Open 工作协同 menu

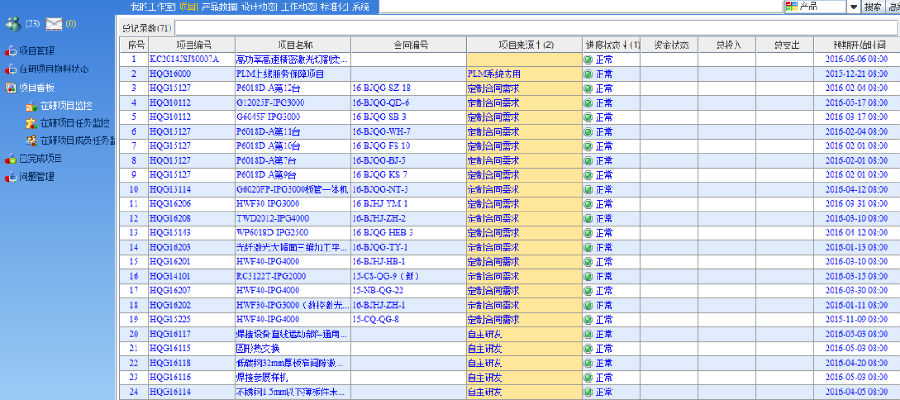pos(297,7)
